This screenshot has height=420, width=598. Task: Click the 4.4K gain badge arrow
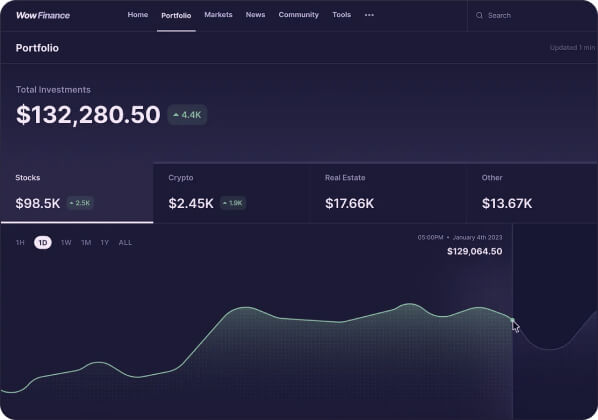tap(176, 114)
